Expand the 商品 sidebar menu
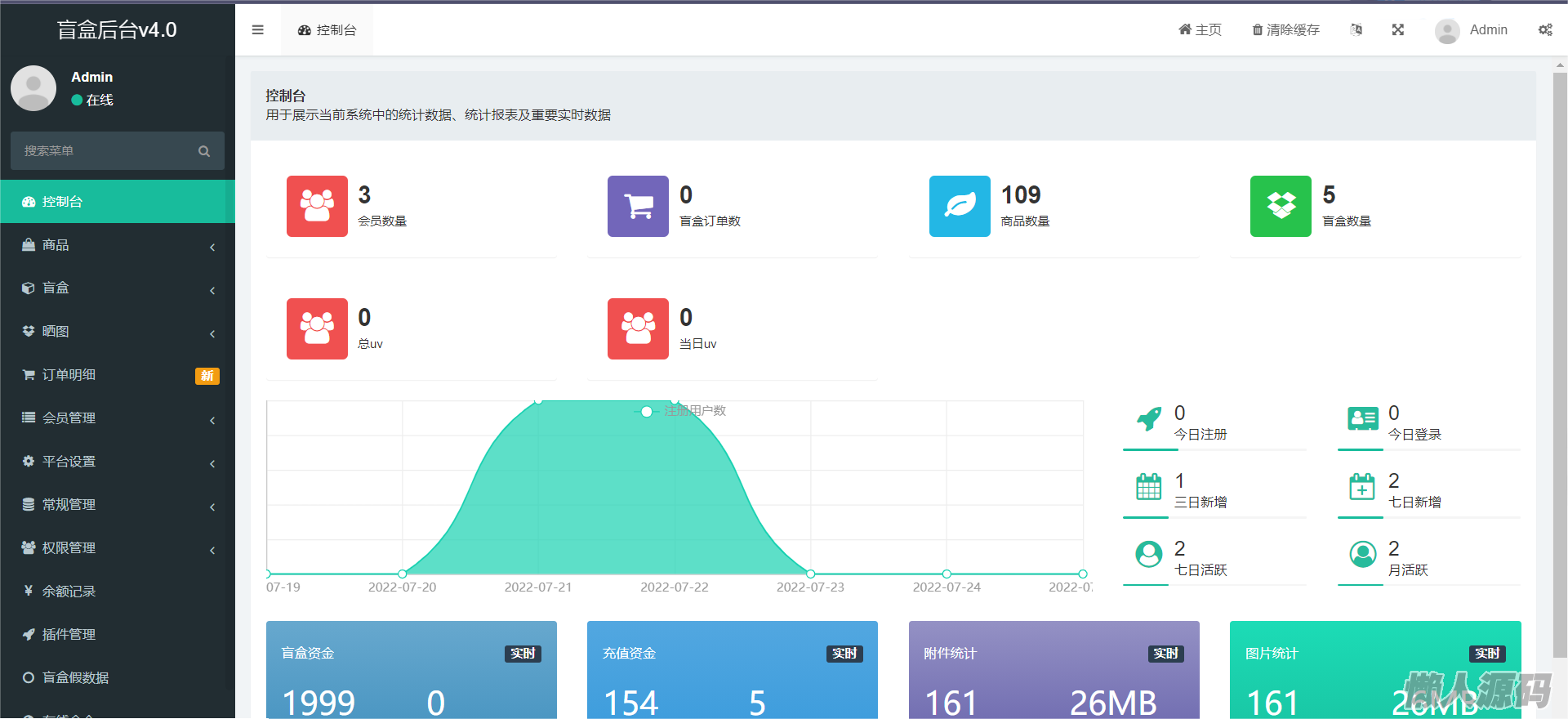This screenshot has height=719, width=1568. 118,245
